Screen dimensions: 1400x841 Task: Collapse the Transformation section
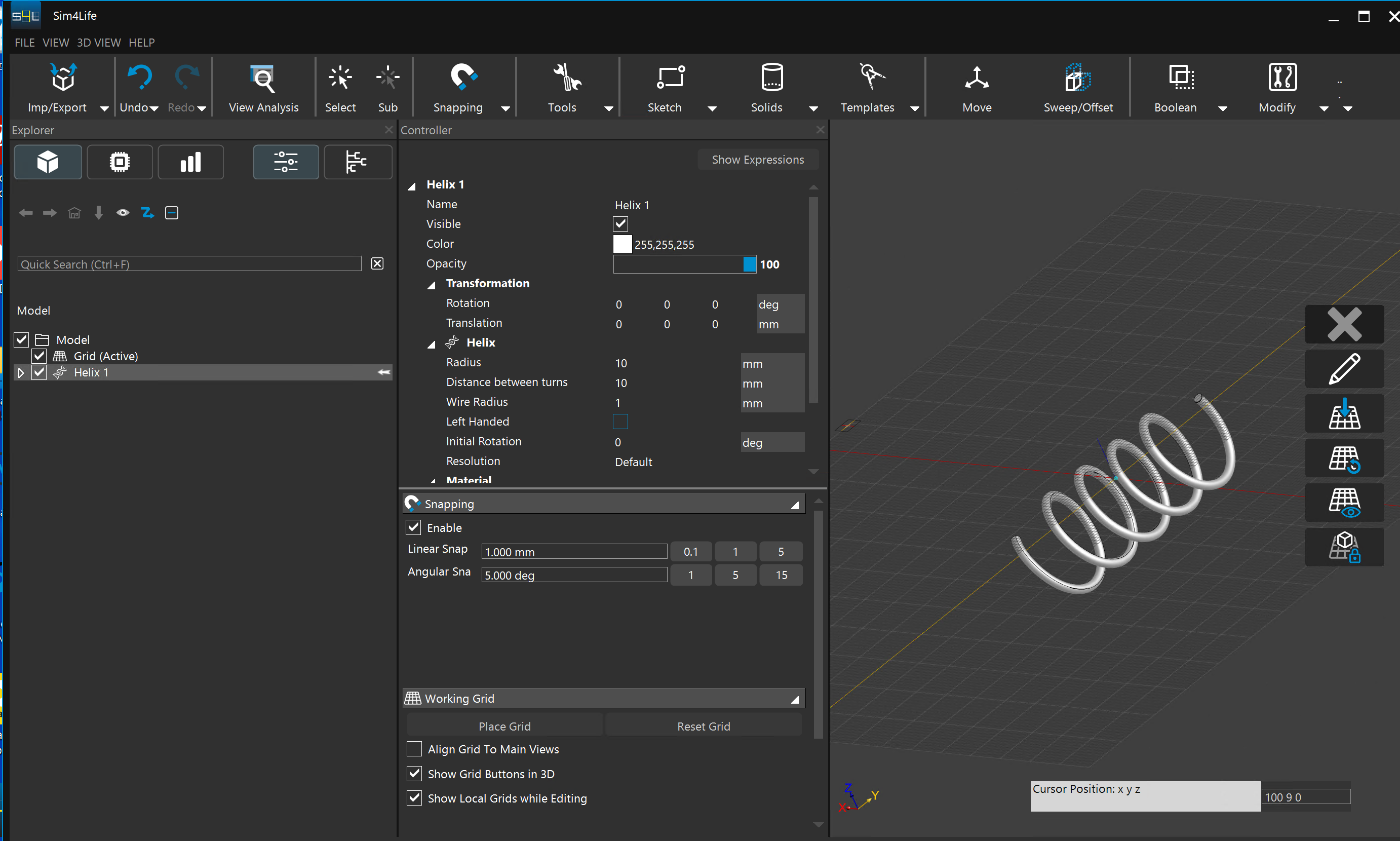431,285
